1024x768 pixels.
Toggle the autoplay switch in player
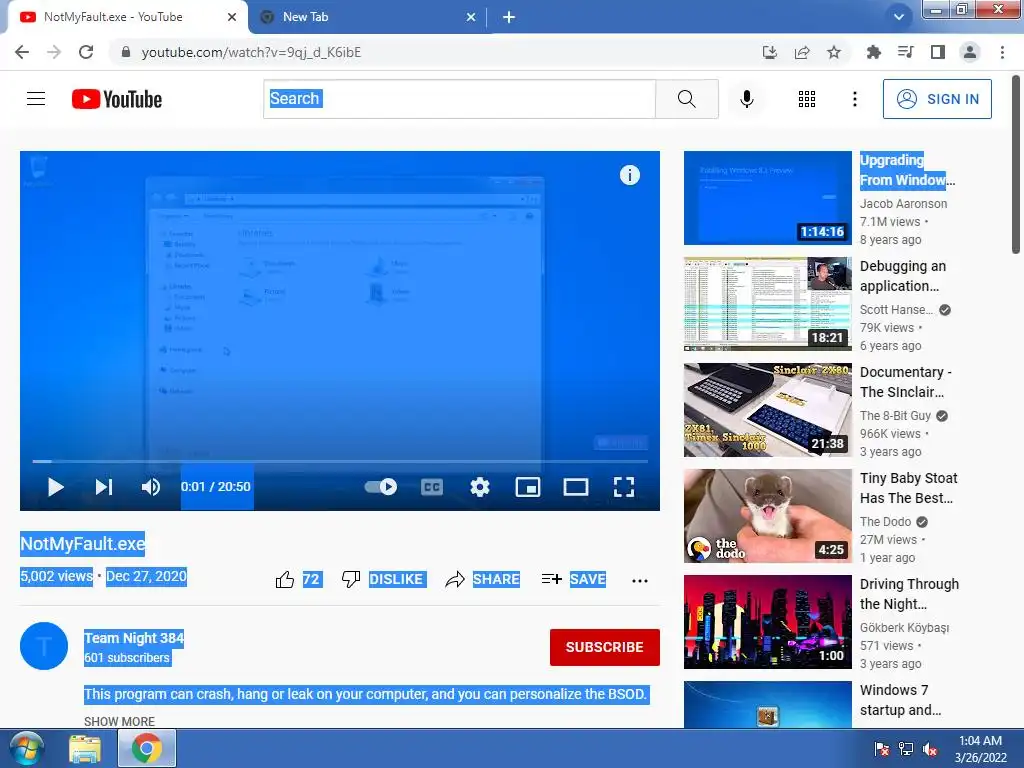pos(381,487)
